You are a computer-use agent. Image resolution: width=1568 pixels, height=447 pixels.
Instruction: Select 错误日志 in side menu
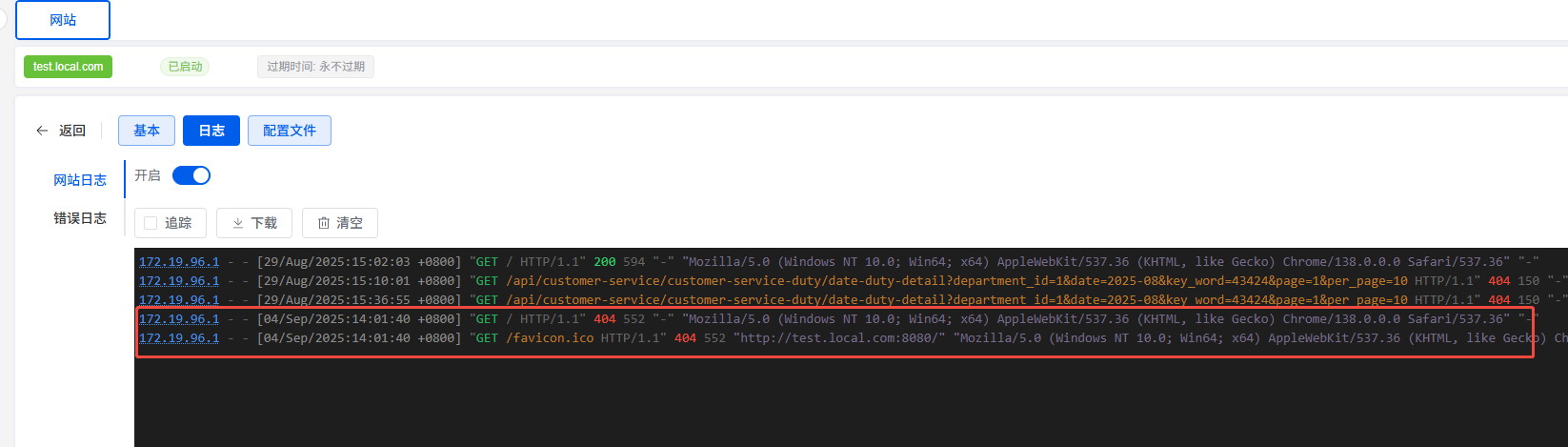pos(80,218)
